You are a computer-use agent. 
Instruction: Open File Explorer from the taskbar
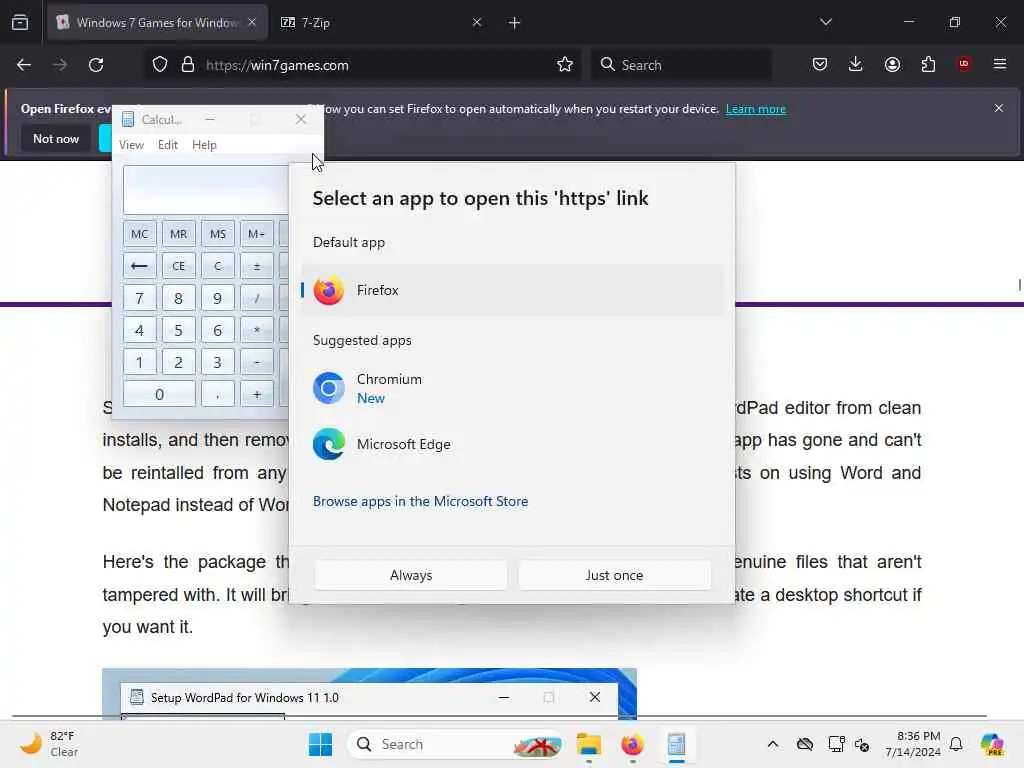(588, 744)
